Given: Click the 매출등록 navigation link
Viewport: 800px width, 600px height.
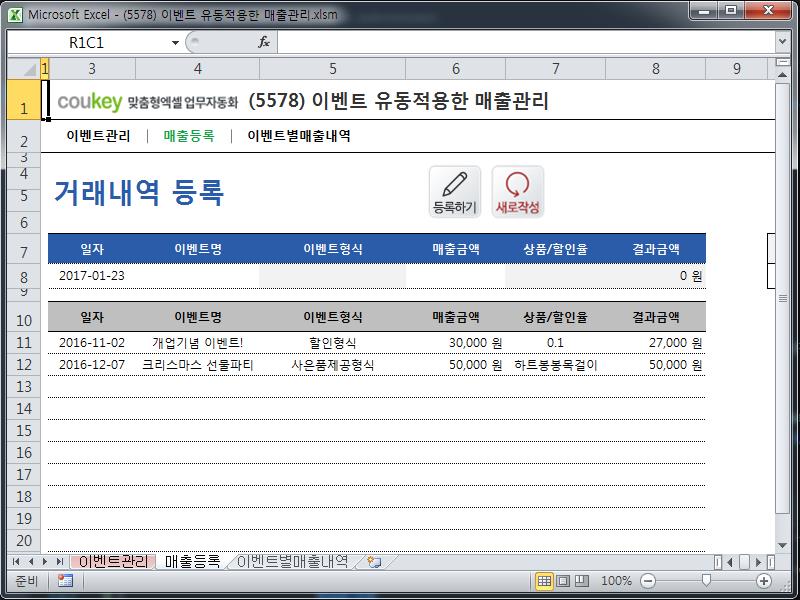Looking at the screenshot, I should pos(189,136).
